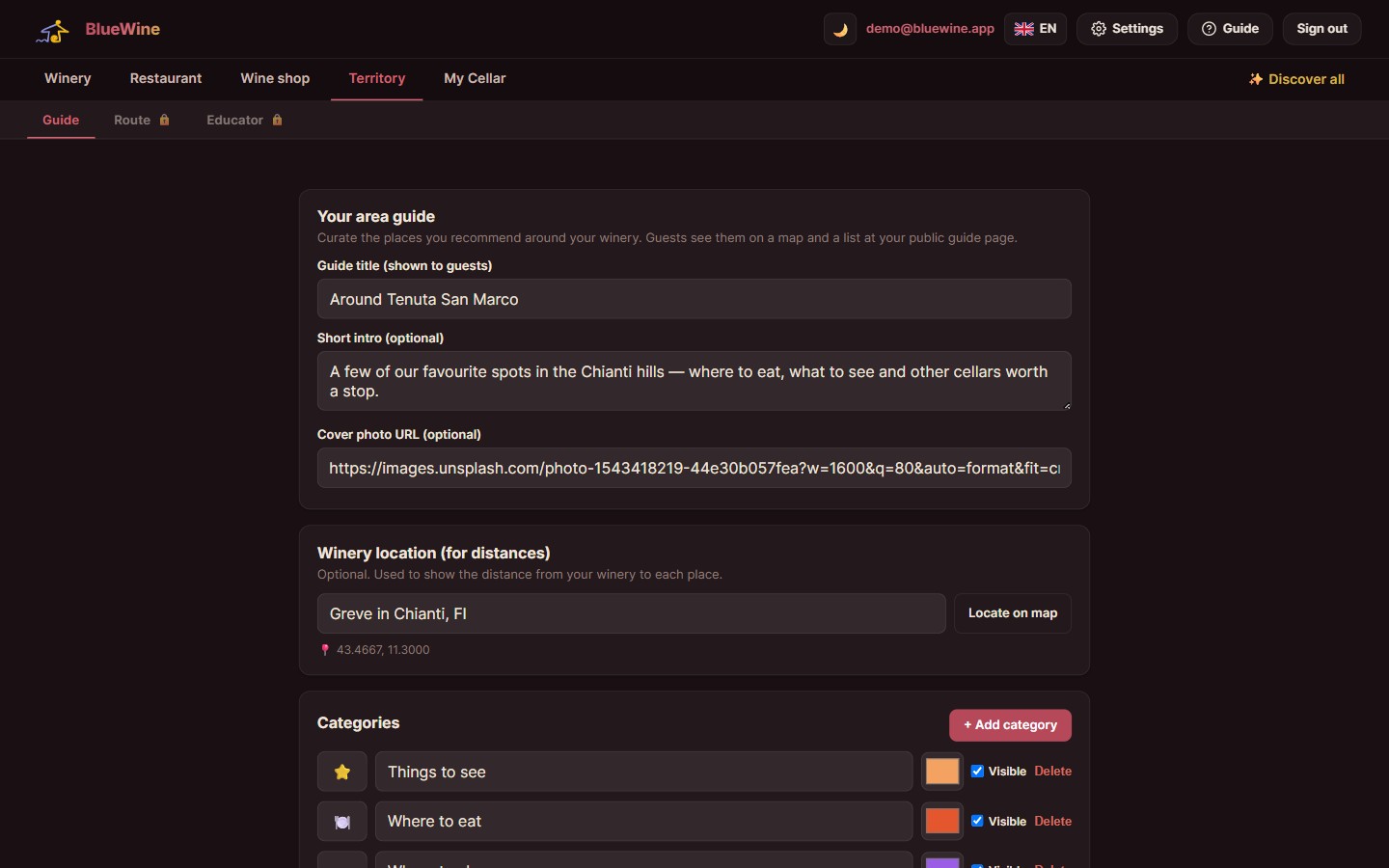Select the Territory tab
This screenshot has width=1389, height=868.
tap(377, 78)
